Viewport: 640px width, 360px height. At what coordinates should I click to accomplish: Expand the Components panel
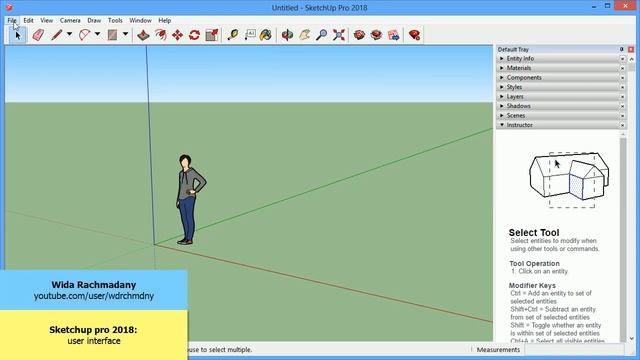pos(561,78)
